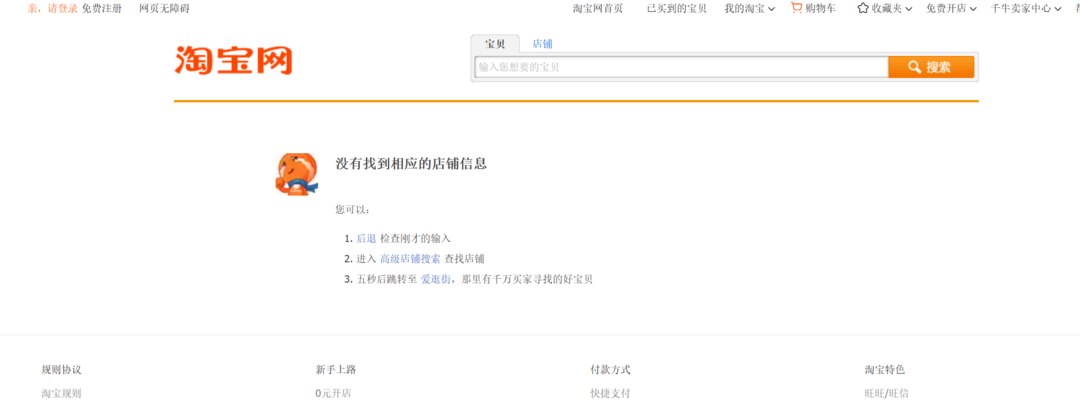
Task: Focus the 输入您想要的宝贝 search field
Action: [x=681, y=67]
